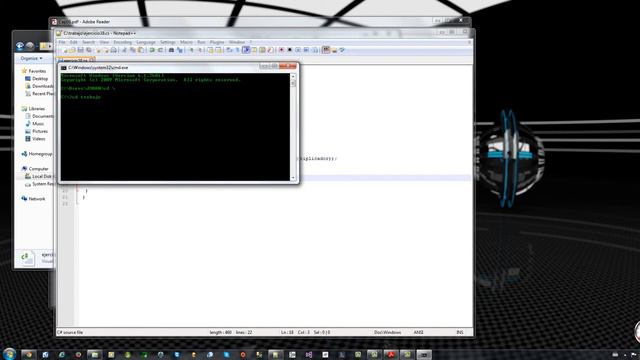The height and width of the screenshot is (360, 640).
Task: Click the Paste toolbar icon
Action: (141, 50)
